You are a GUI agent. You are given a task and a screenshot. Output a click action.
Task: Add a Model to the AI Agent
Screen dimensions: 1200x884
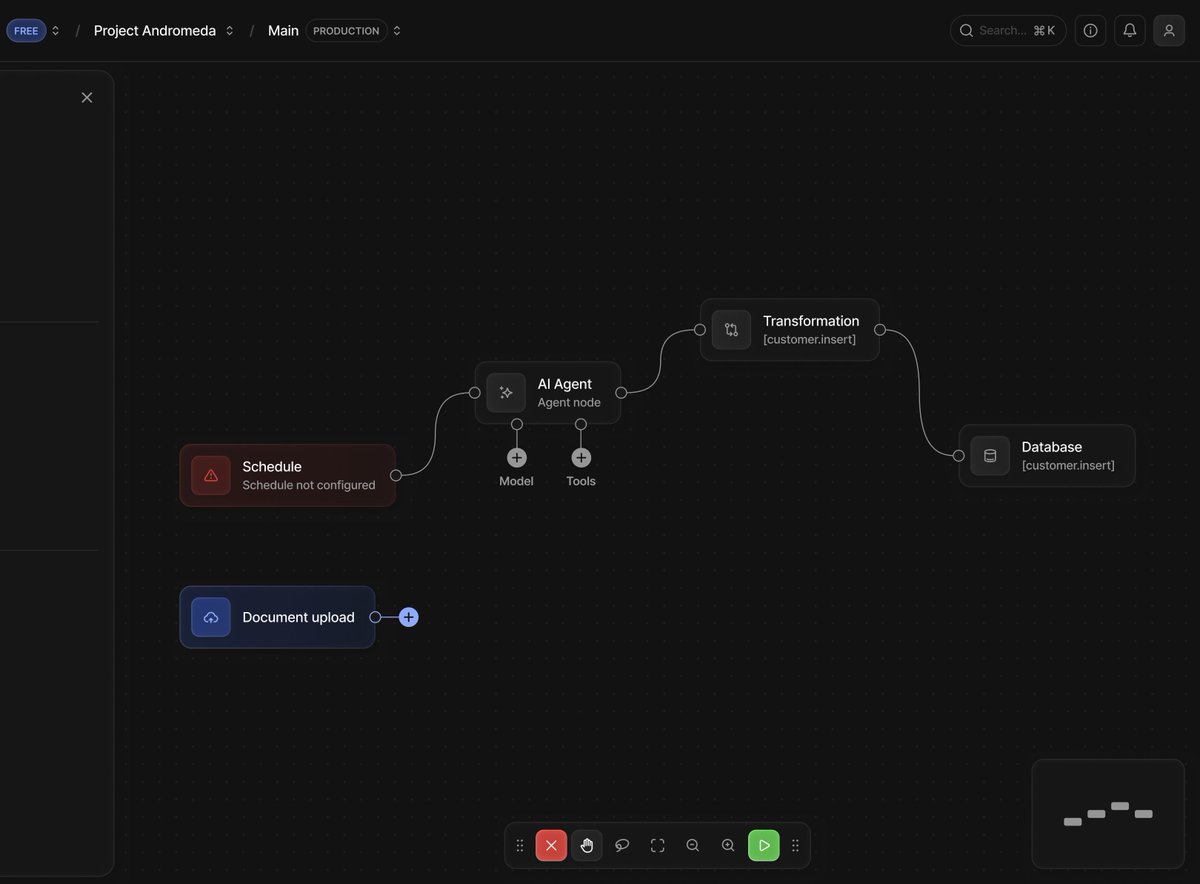(x=517, y=458)
